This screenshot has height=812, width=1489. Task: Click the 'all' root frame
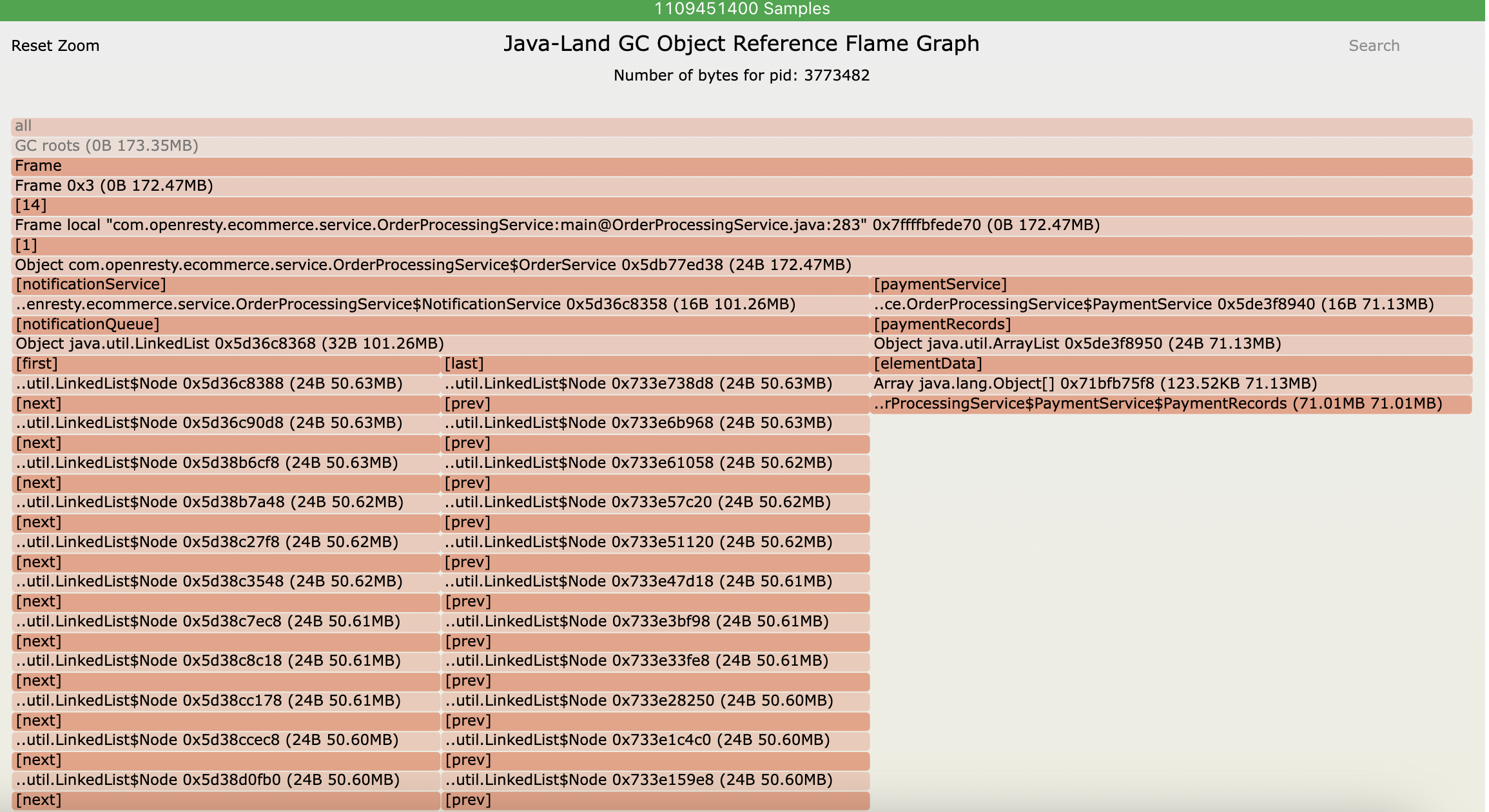[x=741, y=126]
